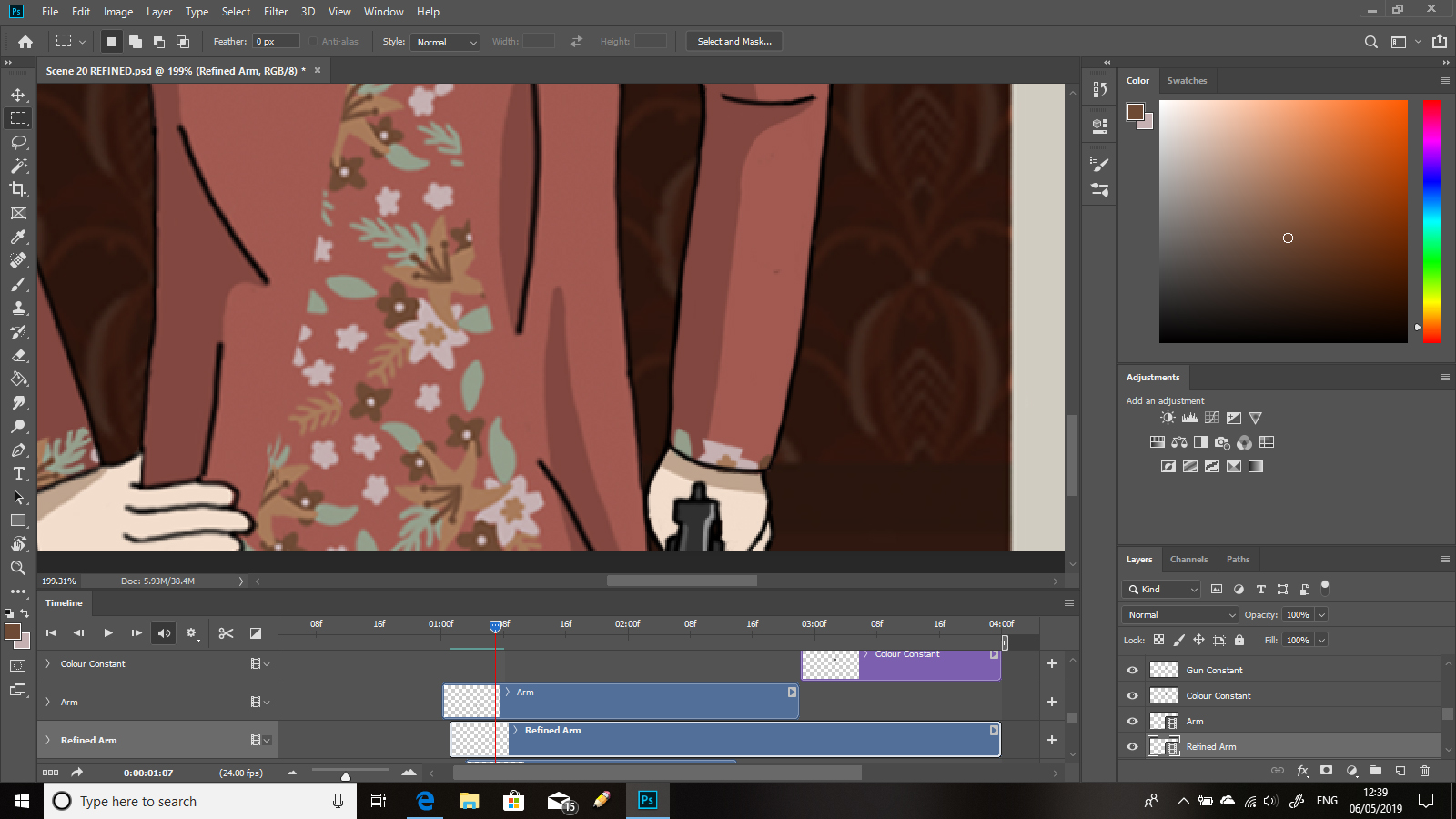Select the Horizontal Type tool
Screen dimensions: 1456x819
click(18, 473)
